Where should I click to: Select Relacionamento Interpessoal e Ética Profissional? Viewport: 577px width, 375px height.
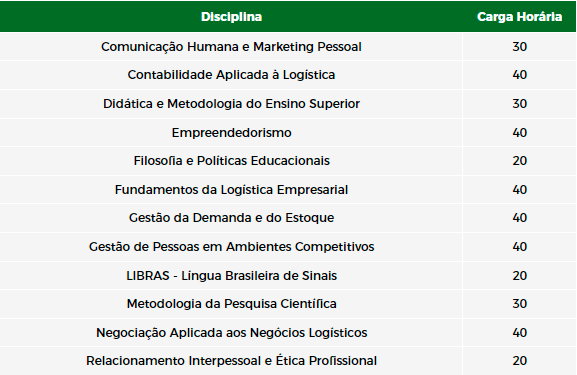(231, 361)
